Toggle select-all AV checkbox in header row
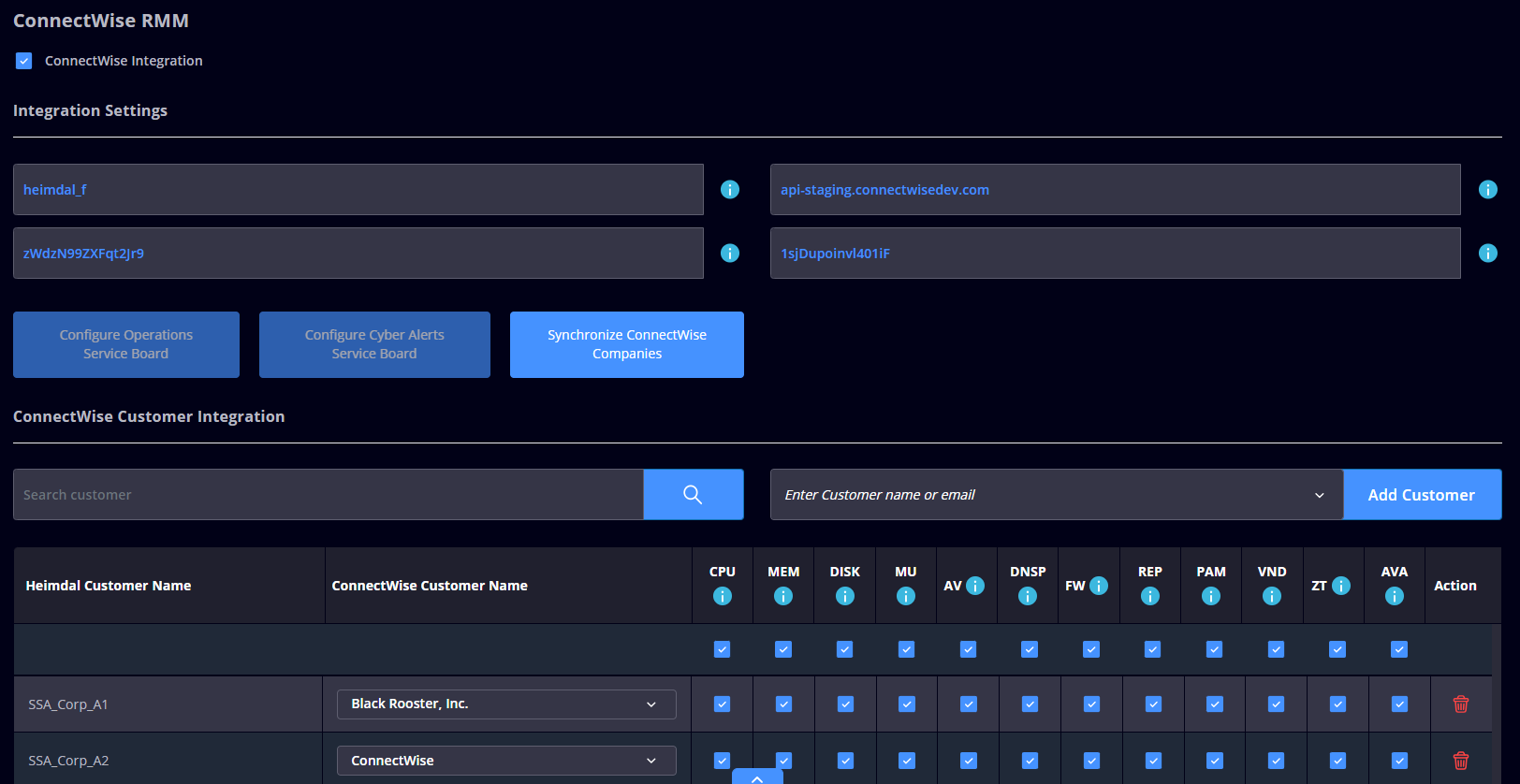 pos(968,649)
